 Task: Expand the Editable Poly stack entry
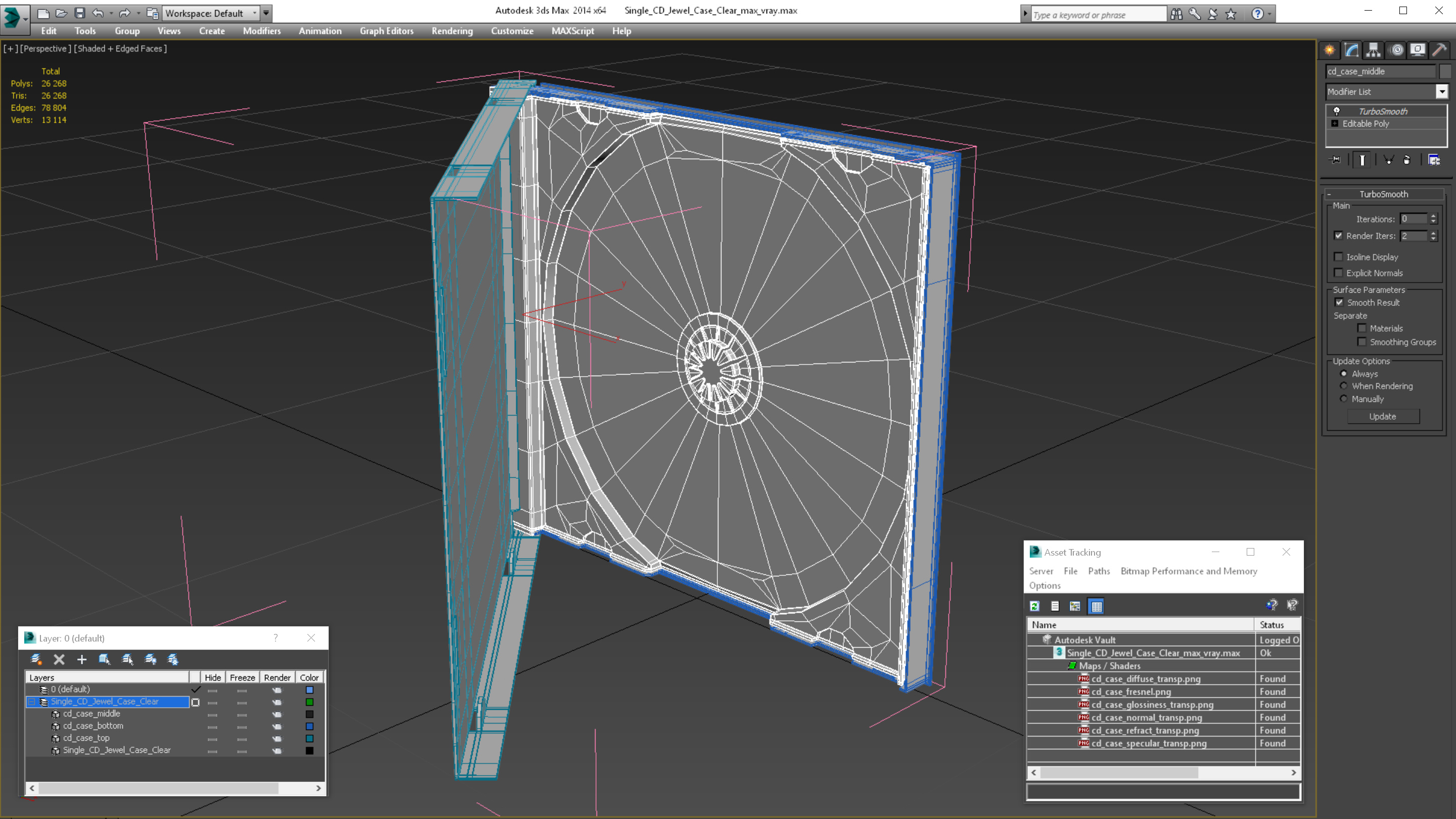(1335, 124)
